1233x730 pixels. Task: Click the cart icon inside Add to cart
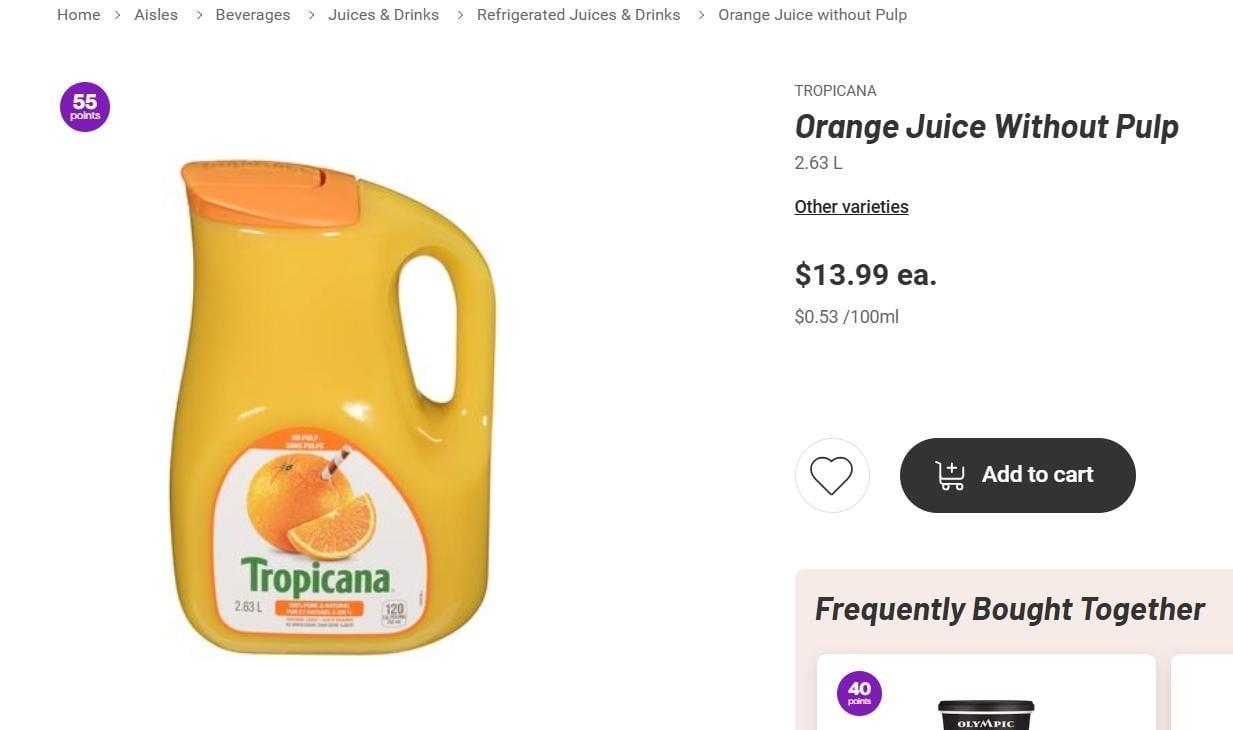[950, 475]
